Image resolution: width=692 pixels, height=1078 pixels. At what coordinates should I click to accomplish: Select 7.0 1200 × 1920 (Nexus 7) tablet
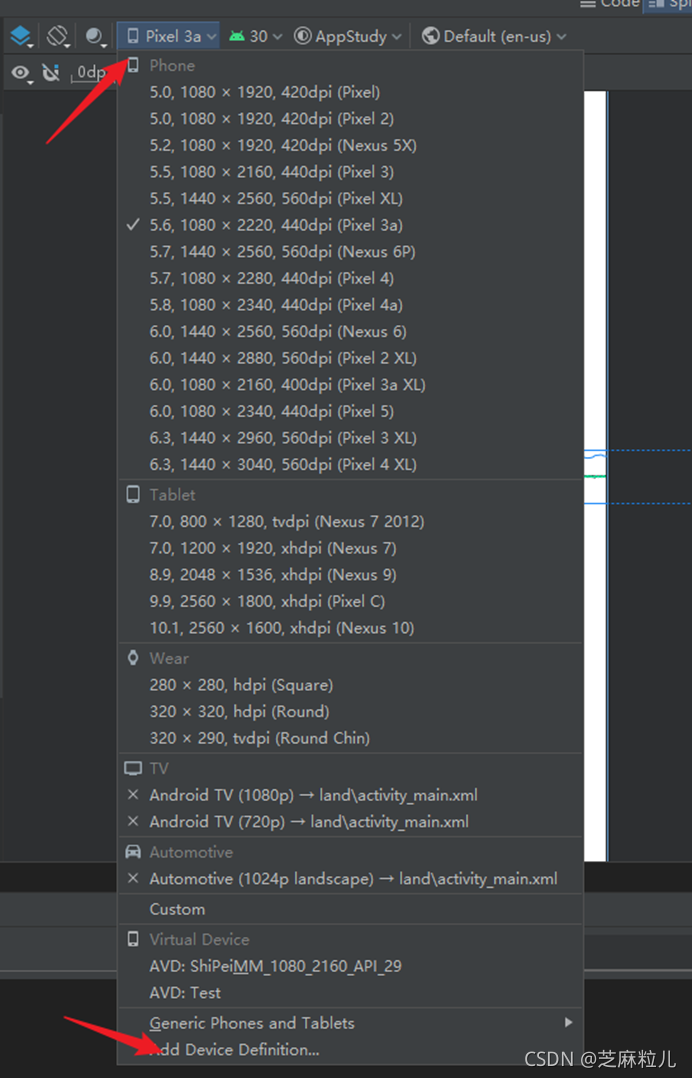(x=350, y=549)
